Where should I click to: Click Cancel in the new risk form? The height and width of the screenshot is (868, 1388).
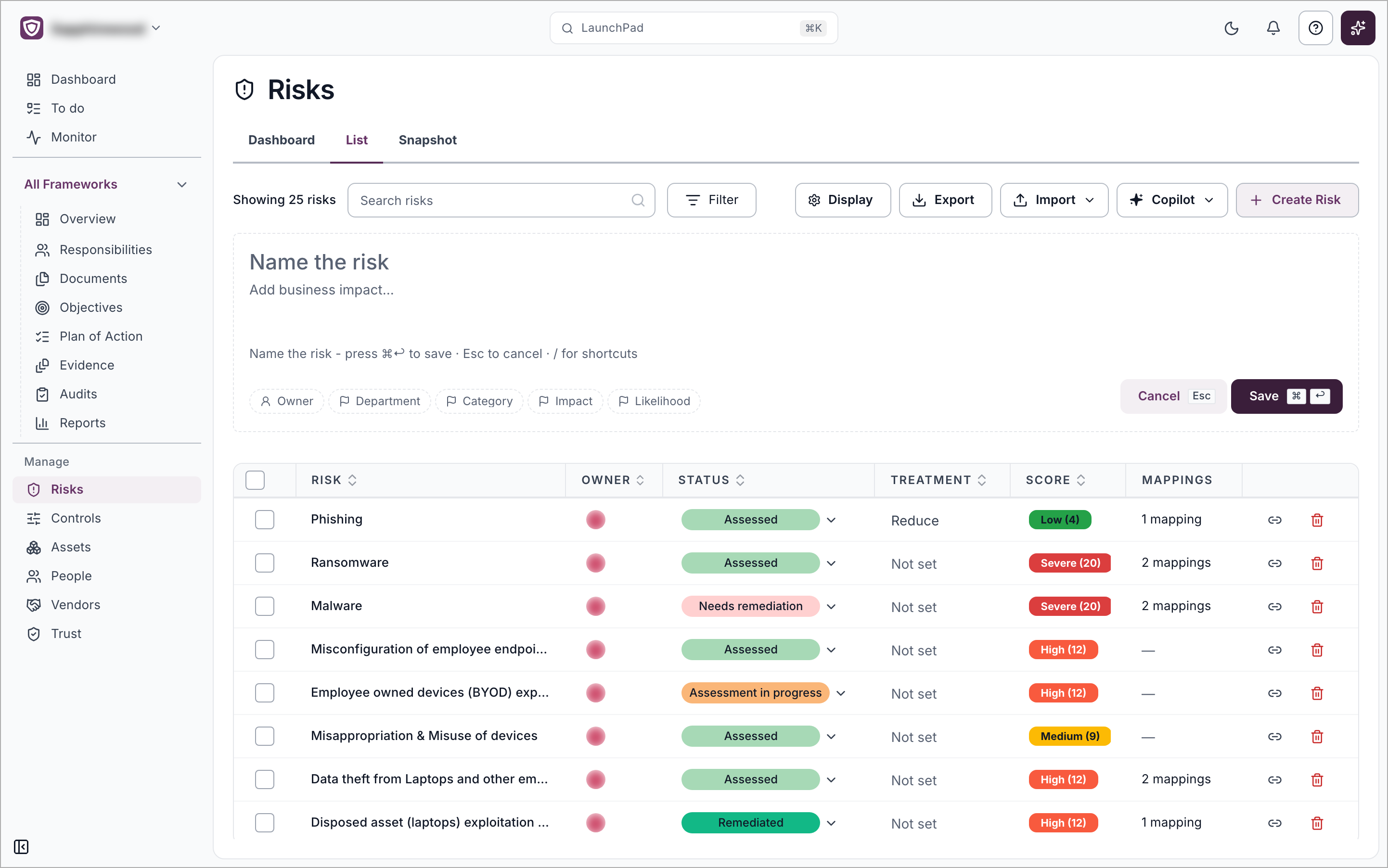coord(1173,396)
